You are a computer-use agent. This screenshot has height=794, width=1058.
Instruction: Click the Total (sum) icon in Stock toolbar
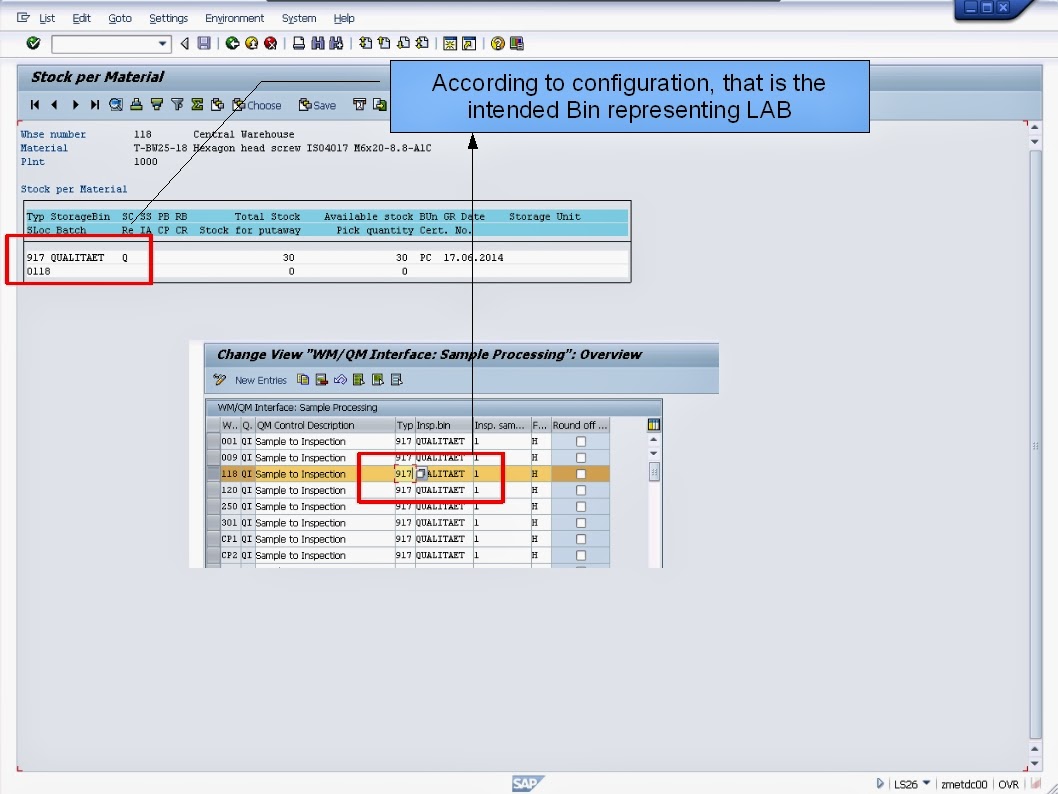[x=195, y=104]
